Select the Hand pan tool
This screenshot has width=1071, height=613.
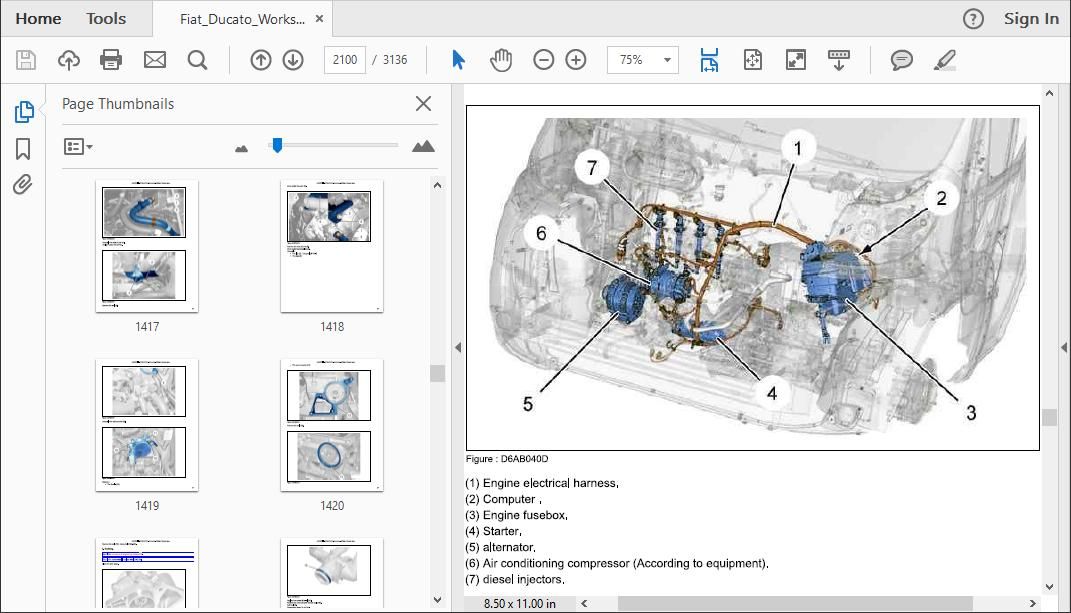501,60
